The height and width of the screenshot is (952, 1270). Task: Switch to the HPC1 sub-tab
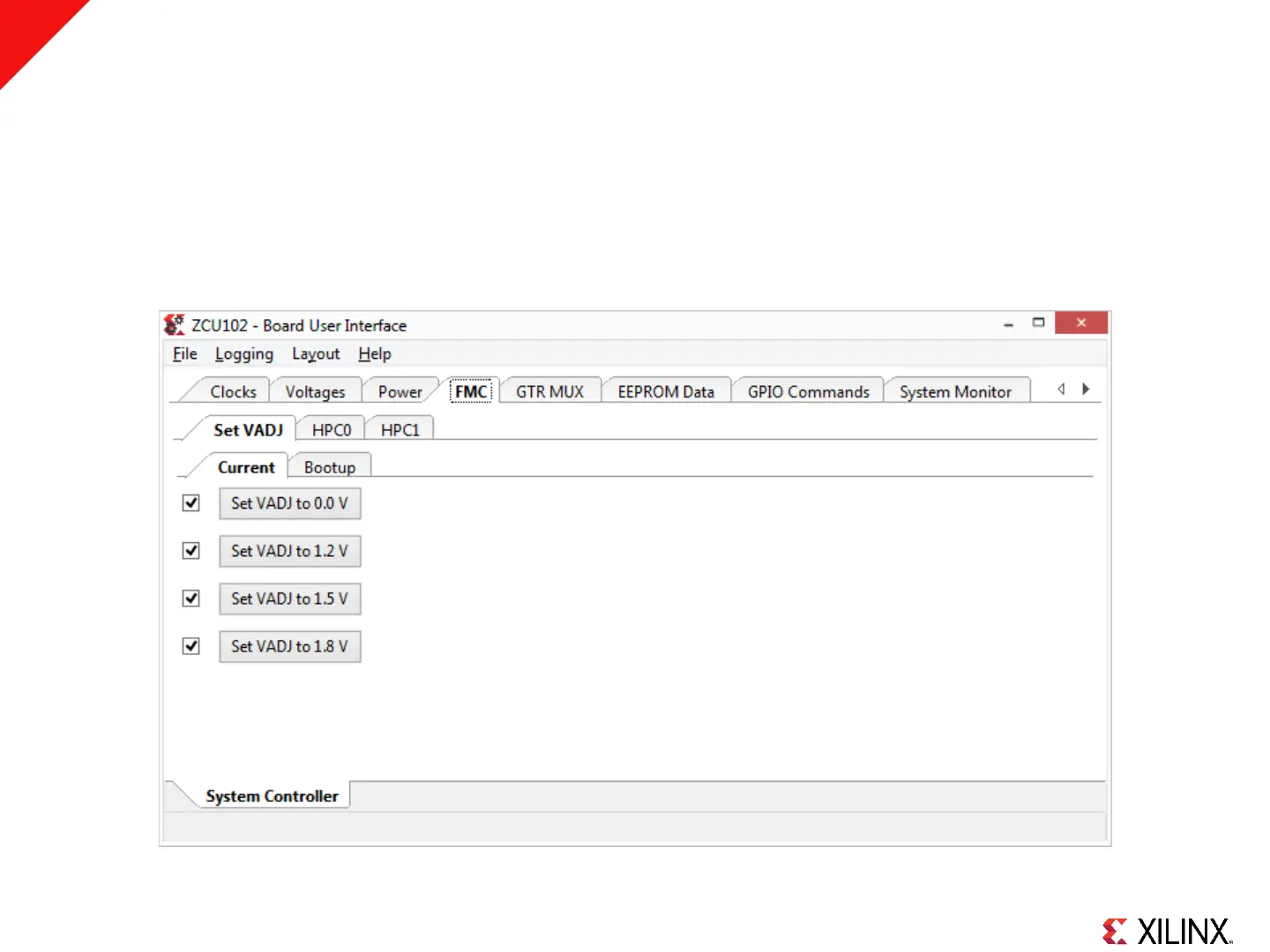400,429
